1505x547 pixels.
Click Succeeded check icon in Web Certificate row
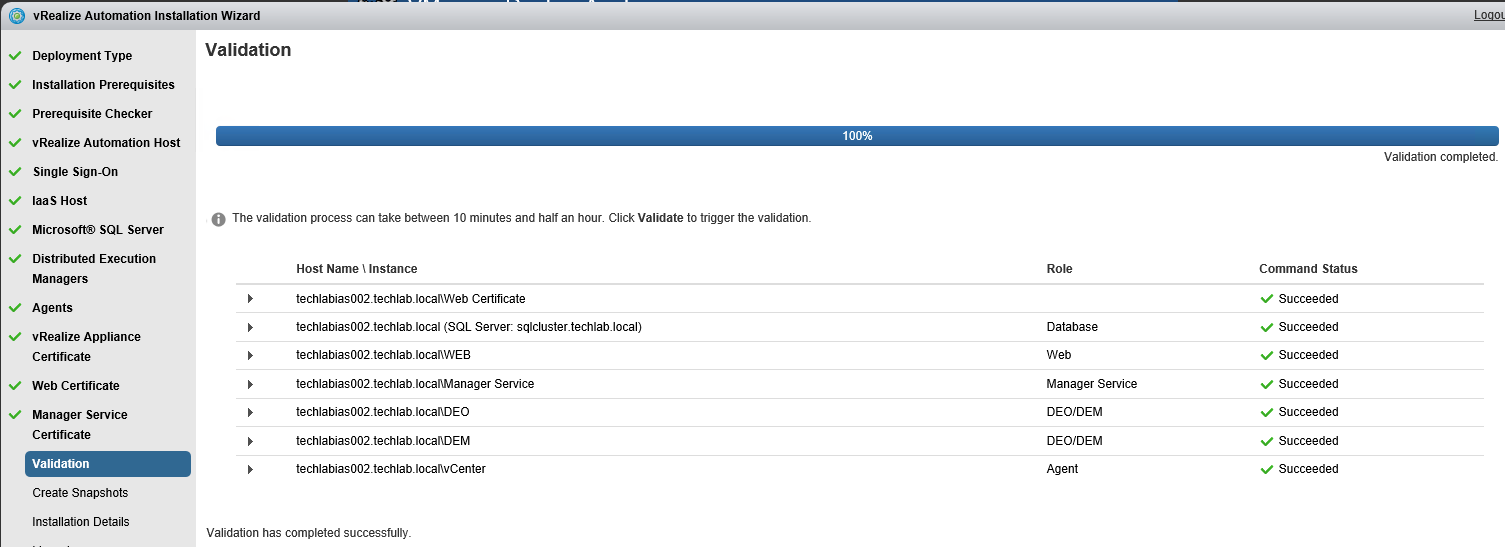(1267, 299)
